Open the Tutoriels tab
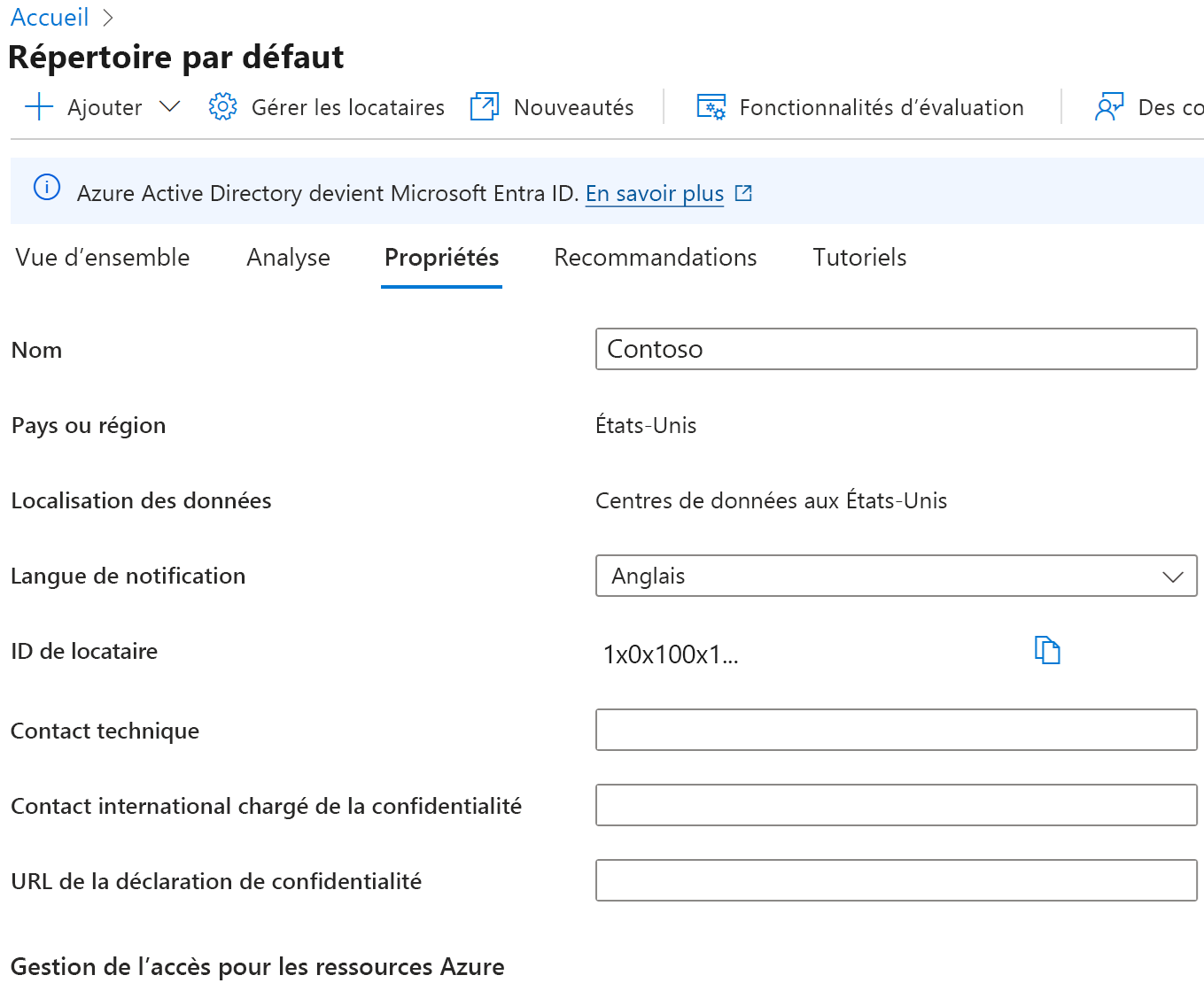The height and width of the screenshot is (983, 1204). point(859,258)
